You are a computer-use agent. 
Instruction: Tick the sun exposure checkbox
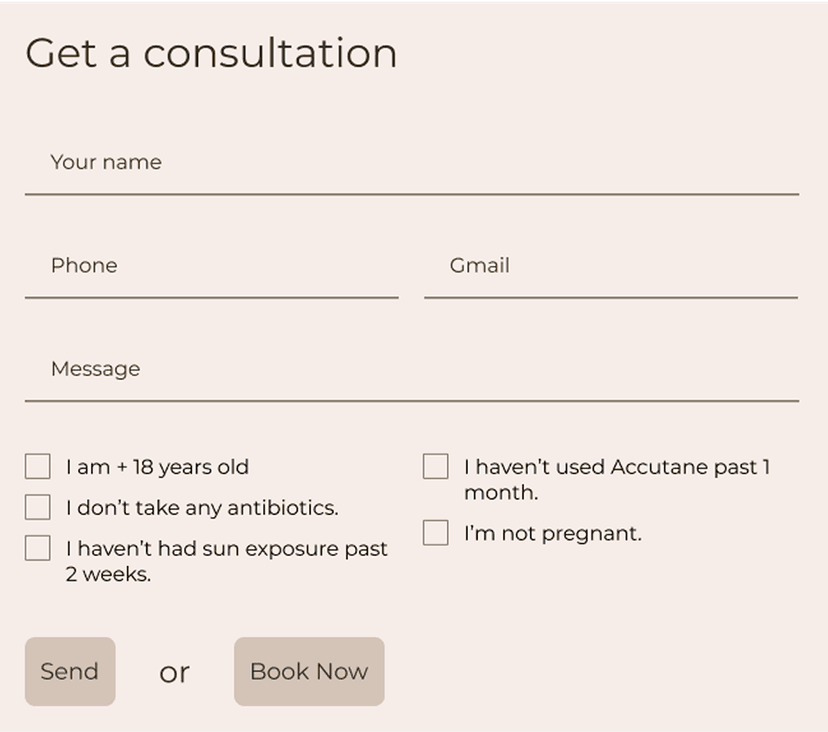coord(37,548)
